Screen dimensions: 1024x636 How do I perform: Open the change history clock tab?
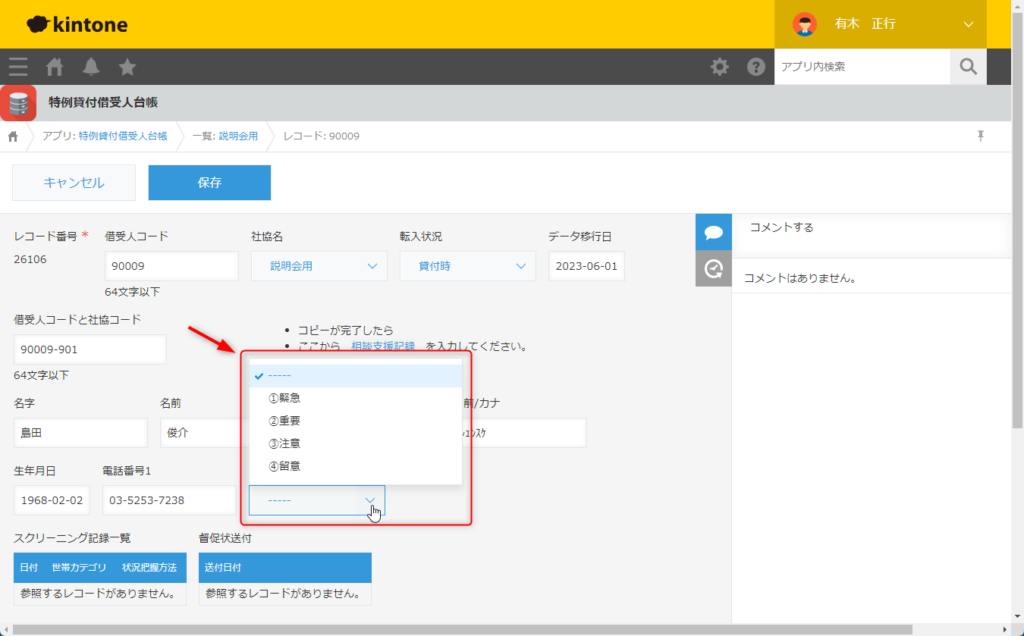pyautogui.click(x=713, y=268)
